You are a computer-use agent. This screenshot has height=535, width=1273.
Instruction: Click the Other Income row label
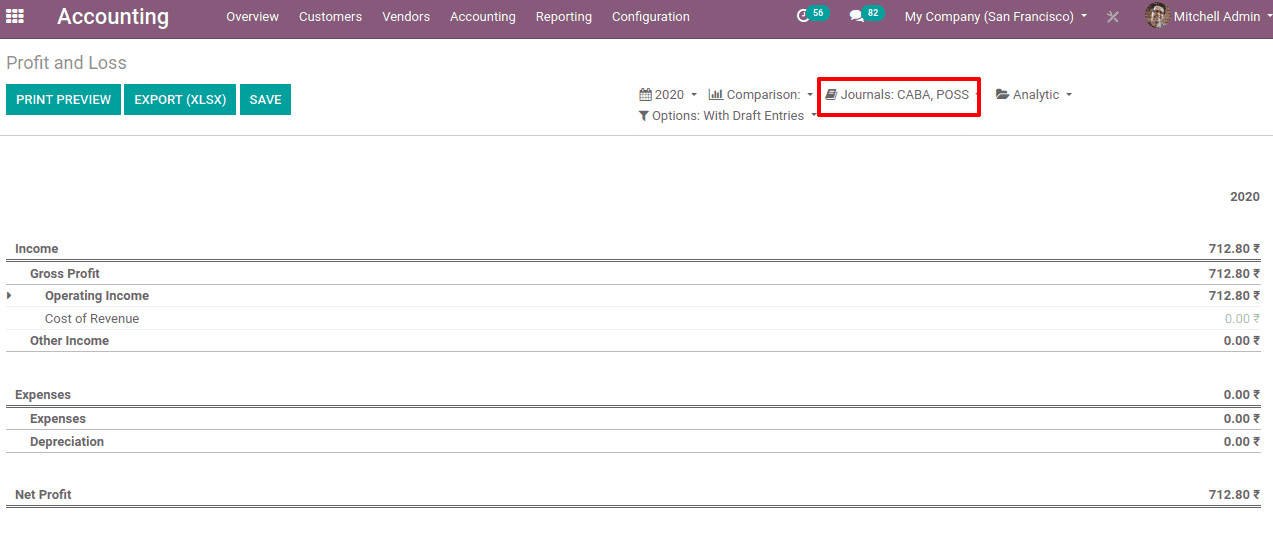pyautogui.click(x=69, y=341)
